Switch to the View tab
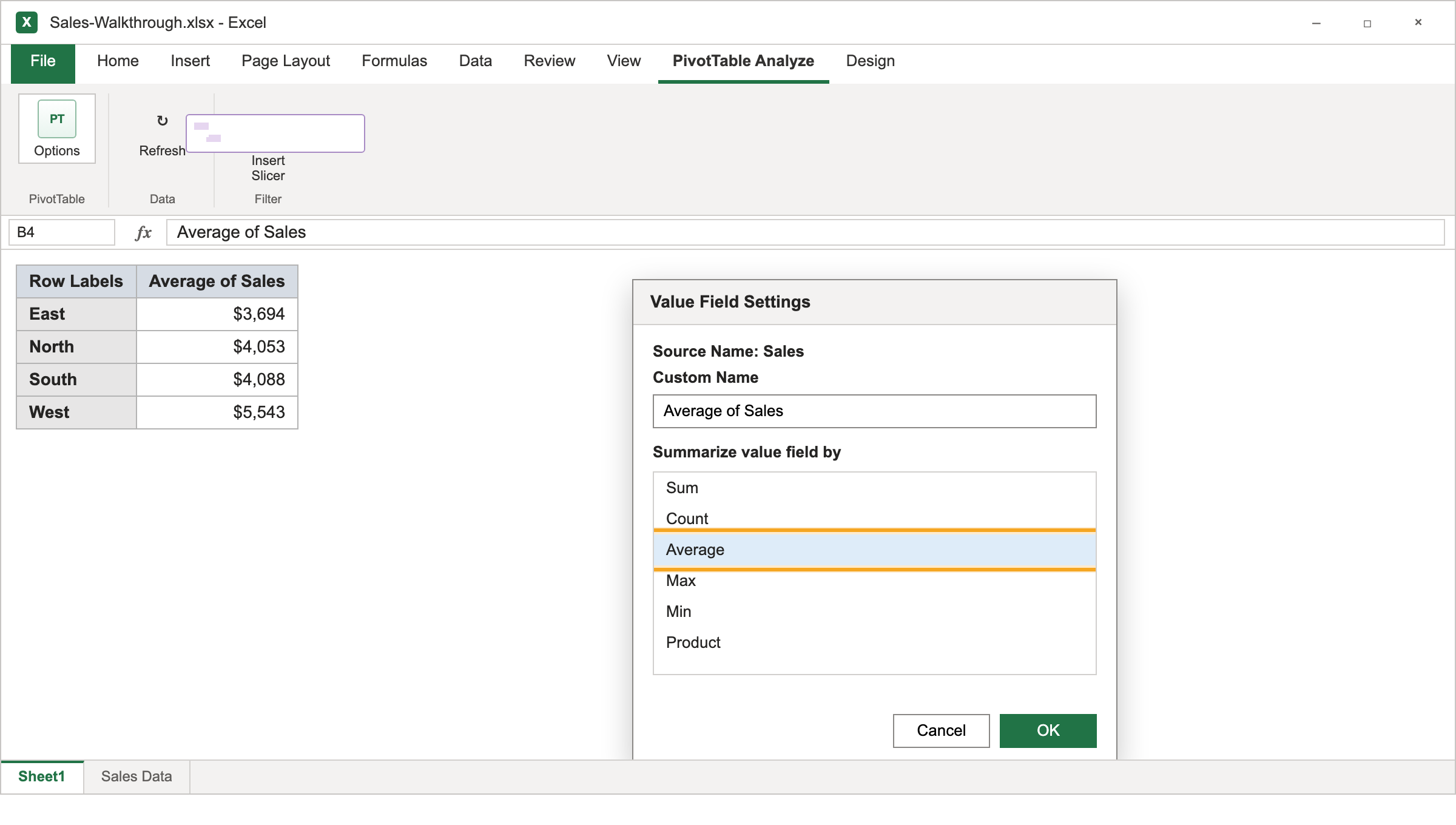This screenshot has height=825, width=1456. 624,61
